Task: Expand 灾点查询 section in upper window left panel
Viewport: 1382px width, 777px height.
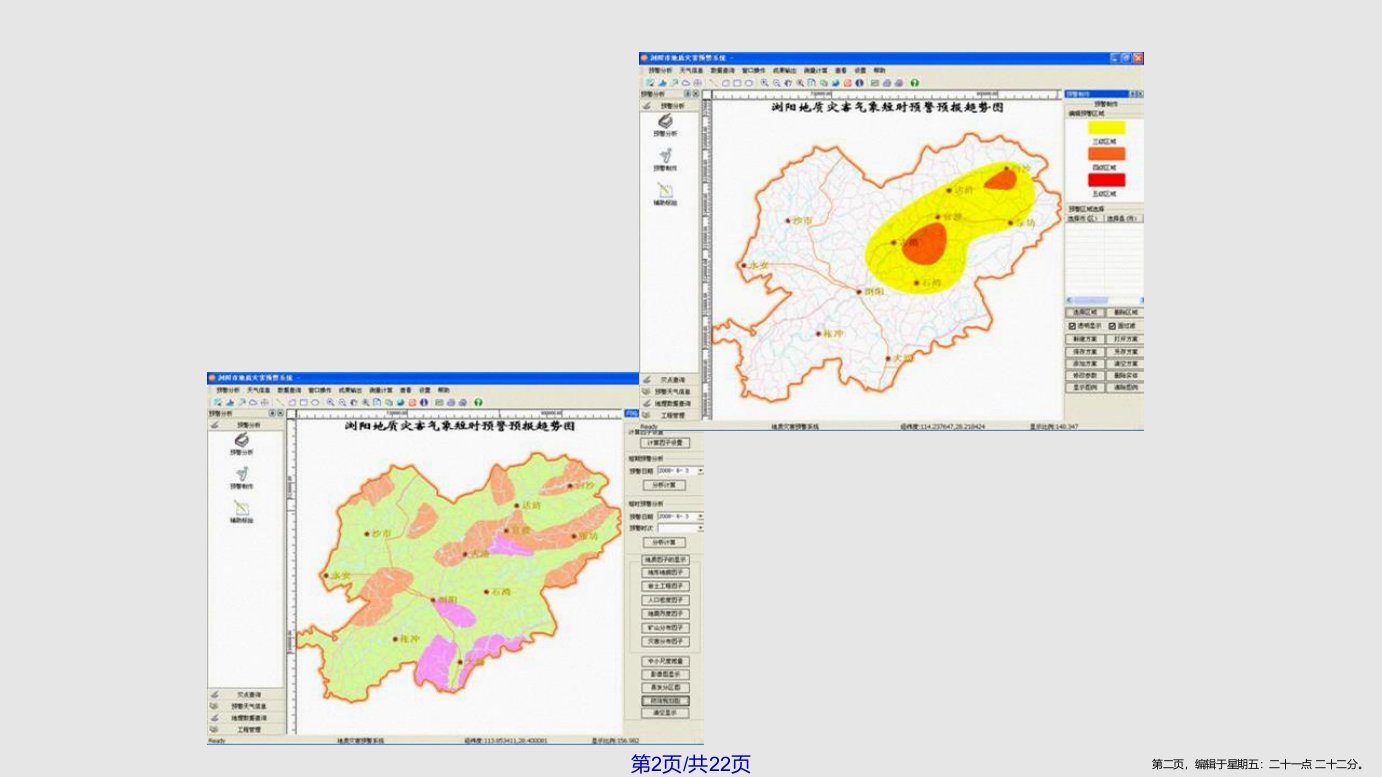Action: pyautogui.click(x=672, y=380)
